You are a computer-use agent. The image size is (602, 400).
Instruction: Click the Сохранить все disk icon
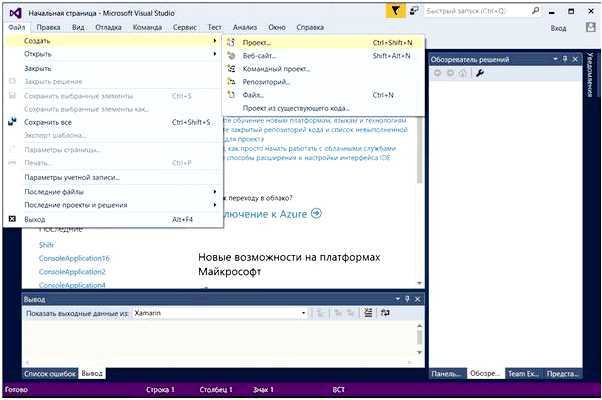12,122
